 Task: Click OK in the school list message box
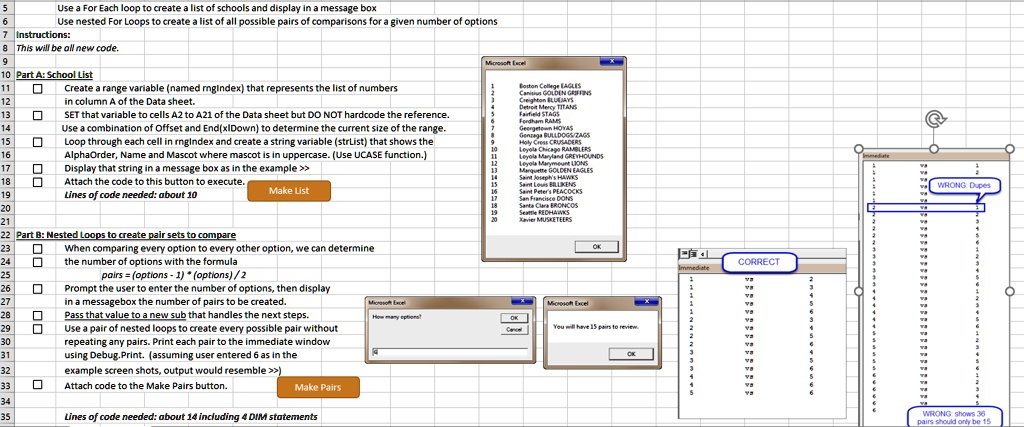[x=597, y=246]
